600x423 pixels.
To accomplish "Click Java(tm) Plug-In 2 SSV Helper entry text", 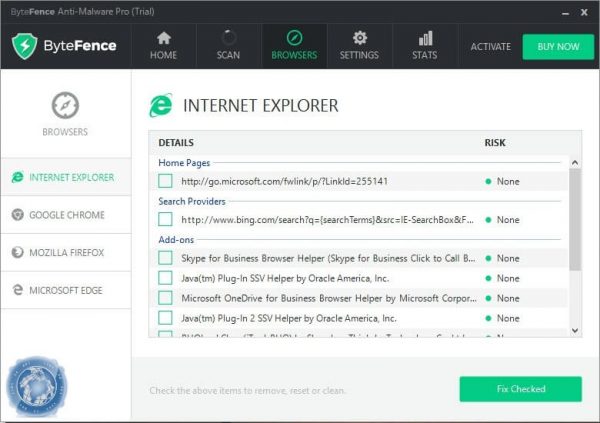I will (x=289, y=318).
